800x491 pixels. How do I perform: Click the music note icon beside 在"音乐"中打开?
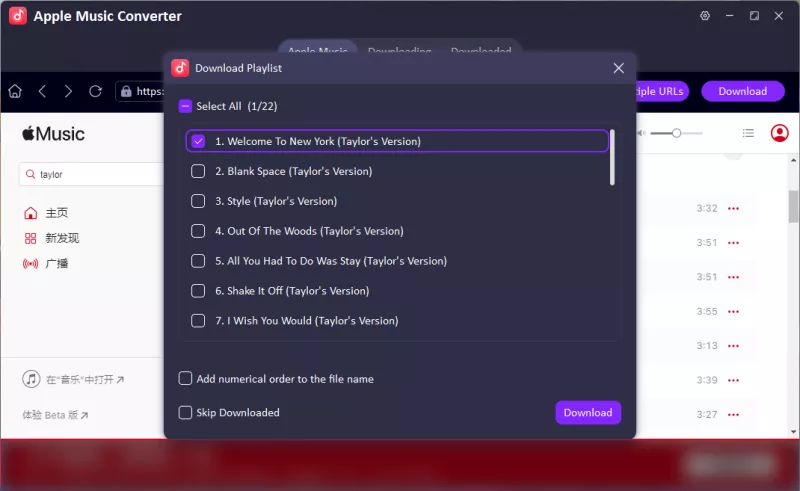tap(31, 379)
